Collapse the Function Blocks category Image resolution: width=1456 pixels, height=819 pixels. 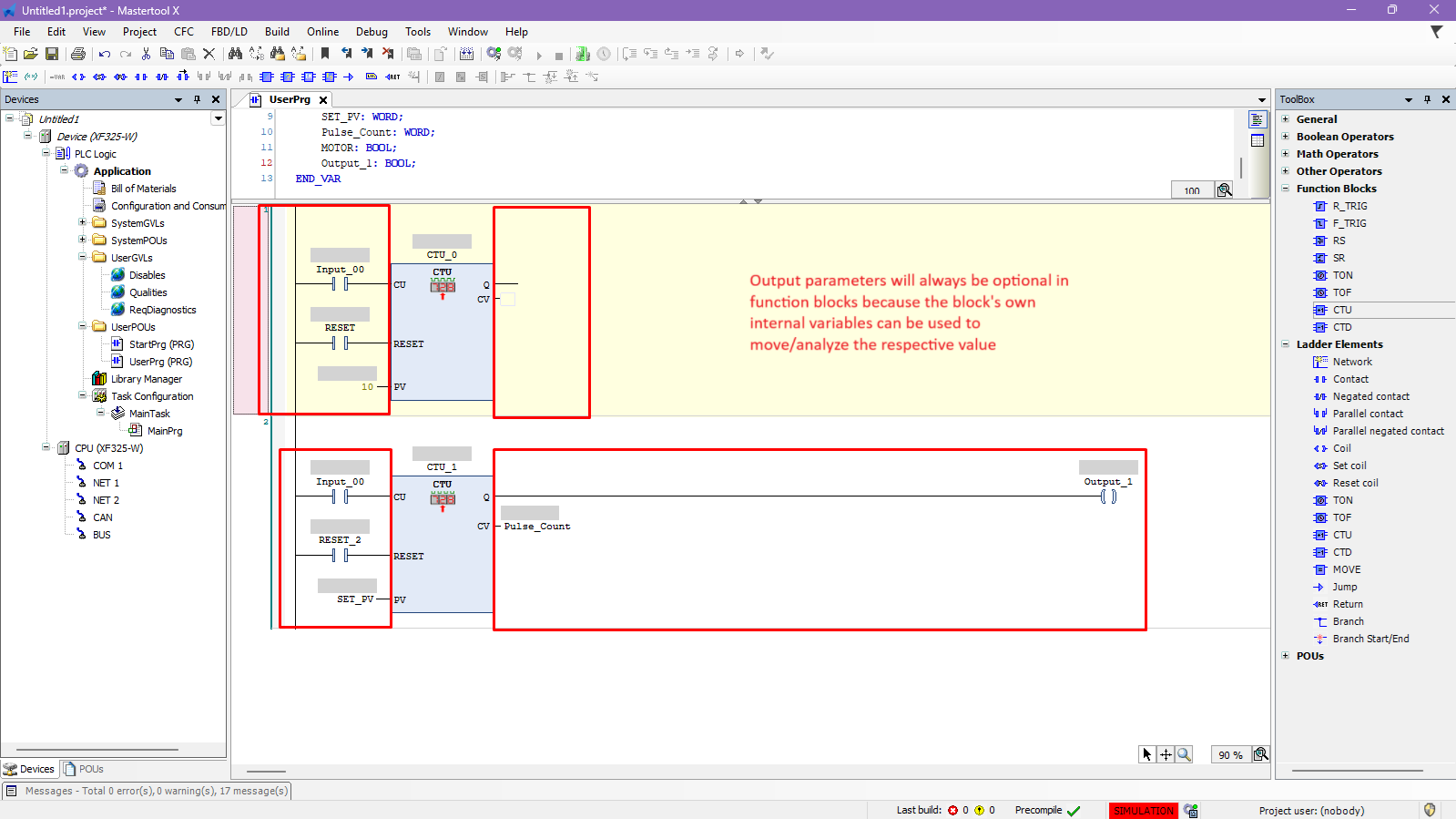tap(1286, 189)
